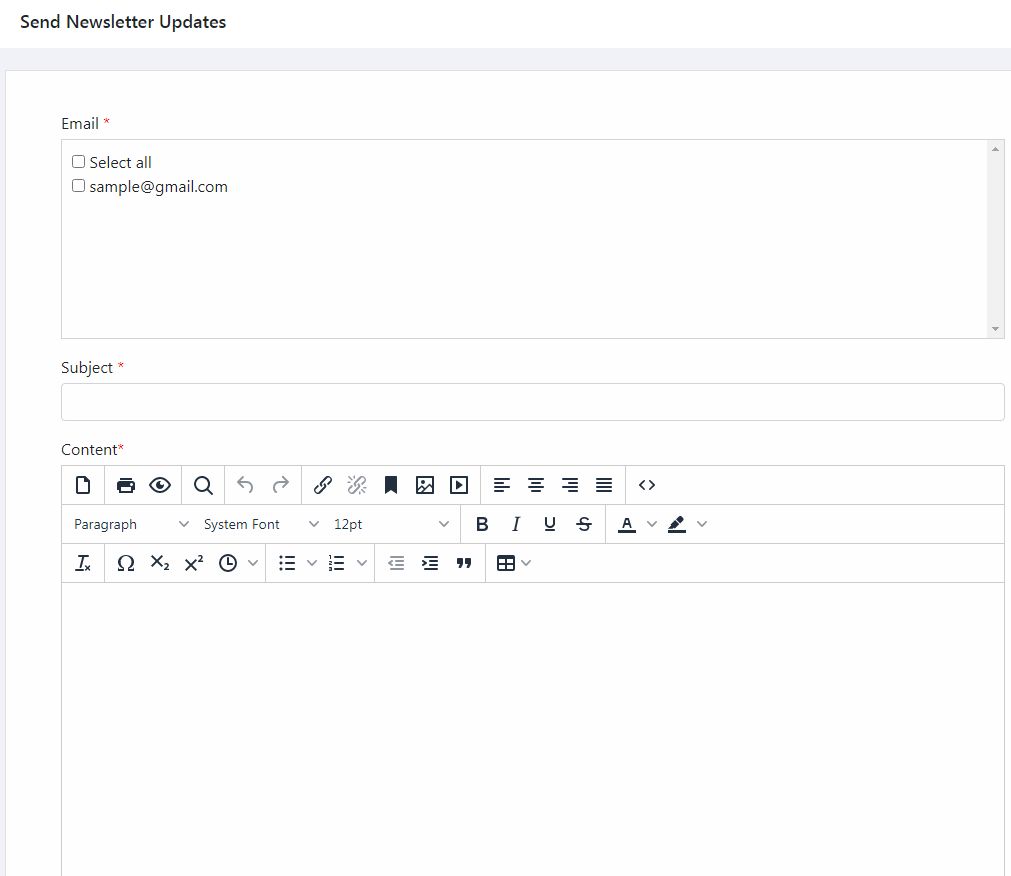Click the email list scrollbar down arrow

click(x=996, y=329)
